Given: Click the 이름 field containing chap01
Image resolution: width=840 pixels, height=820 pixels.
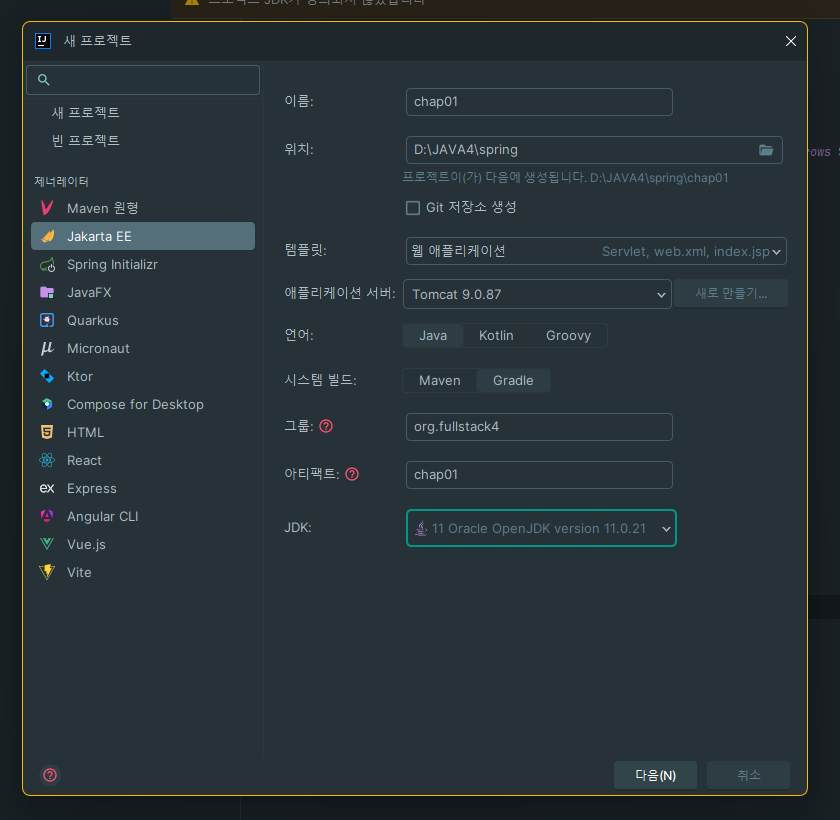Looking at the screenshot, I should coord(539,102).
